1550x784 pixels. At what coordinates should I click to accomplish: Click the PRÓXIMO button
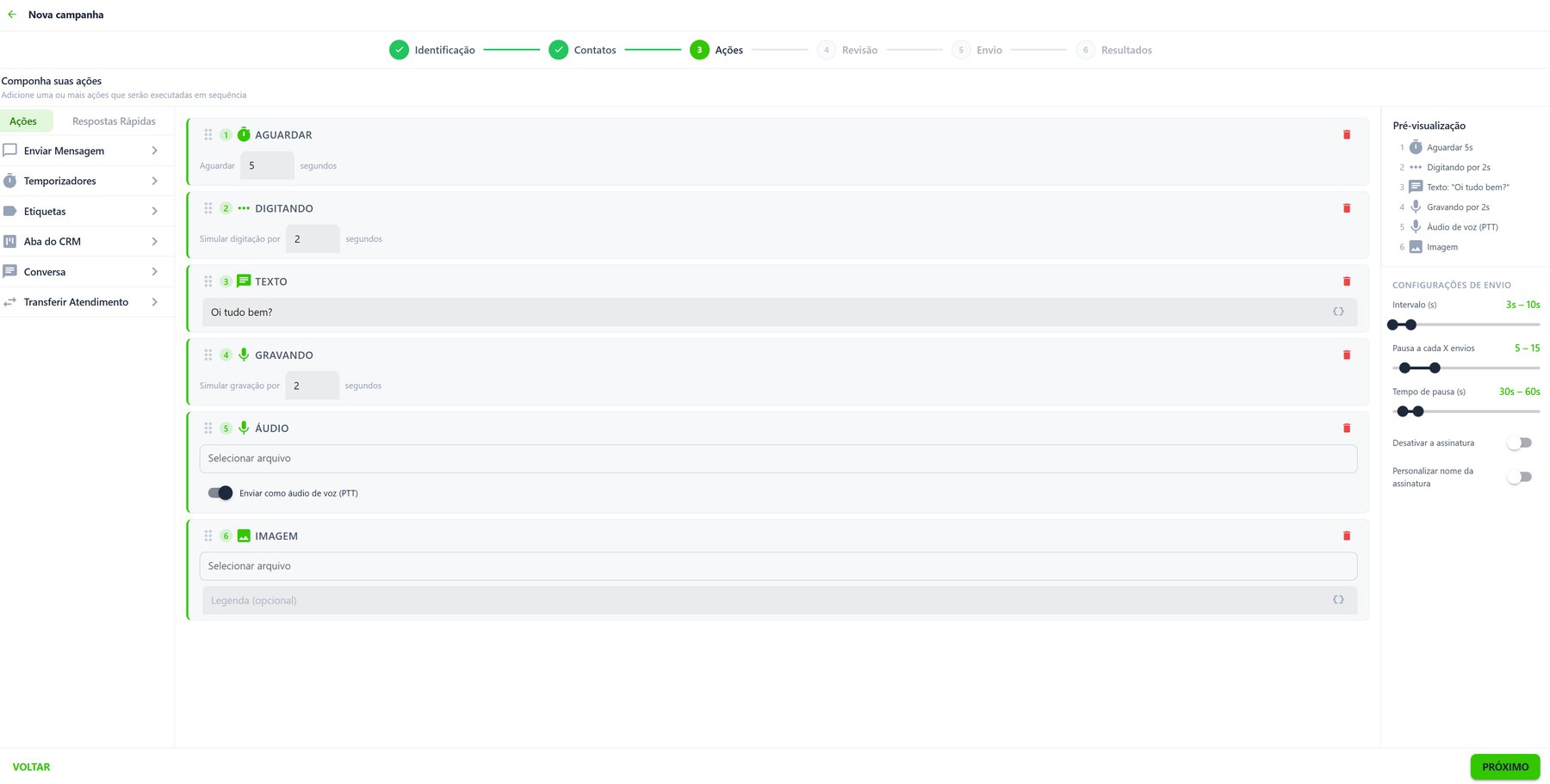pyautogui.click(x=1504, y=767)
